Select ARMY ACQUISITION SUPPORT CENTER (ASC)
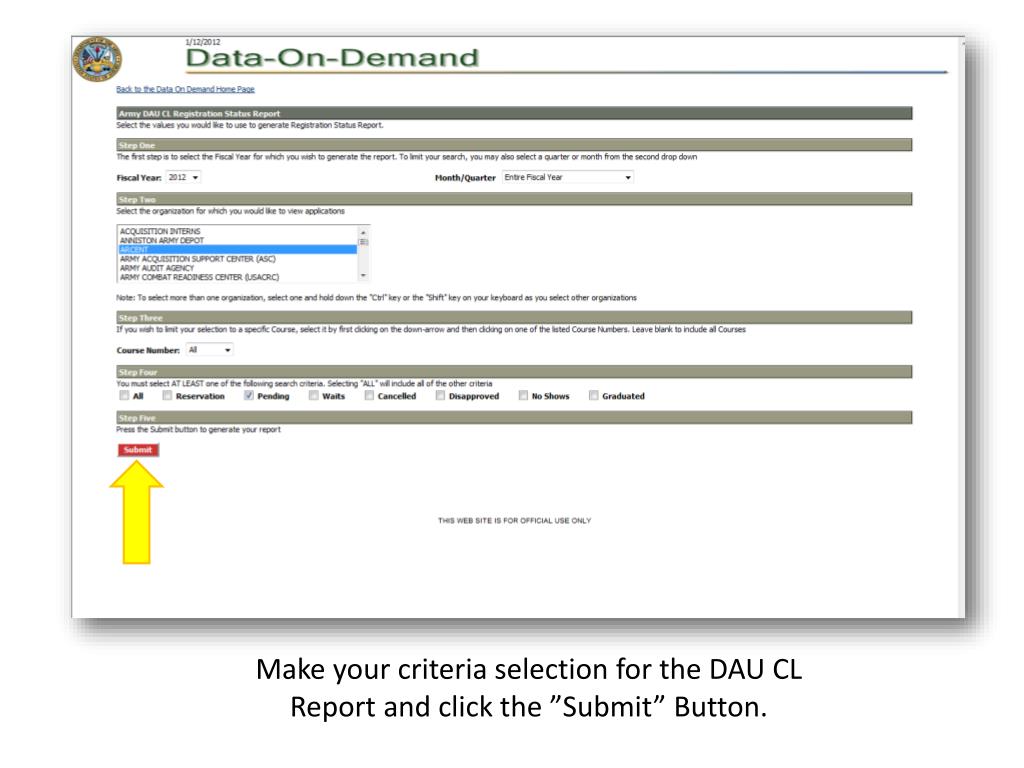 238,259
